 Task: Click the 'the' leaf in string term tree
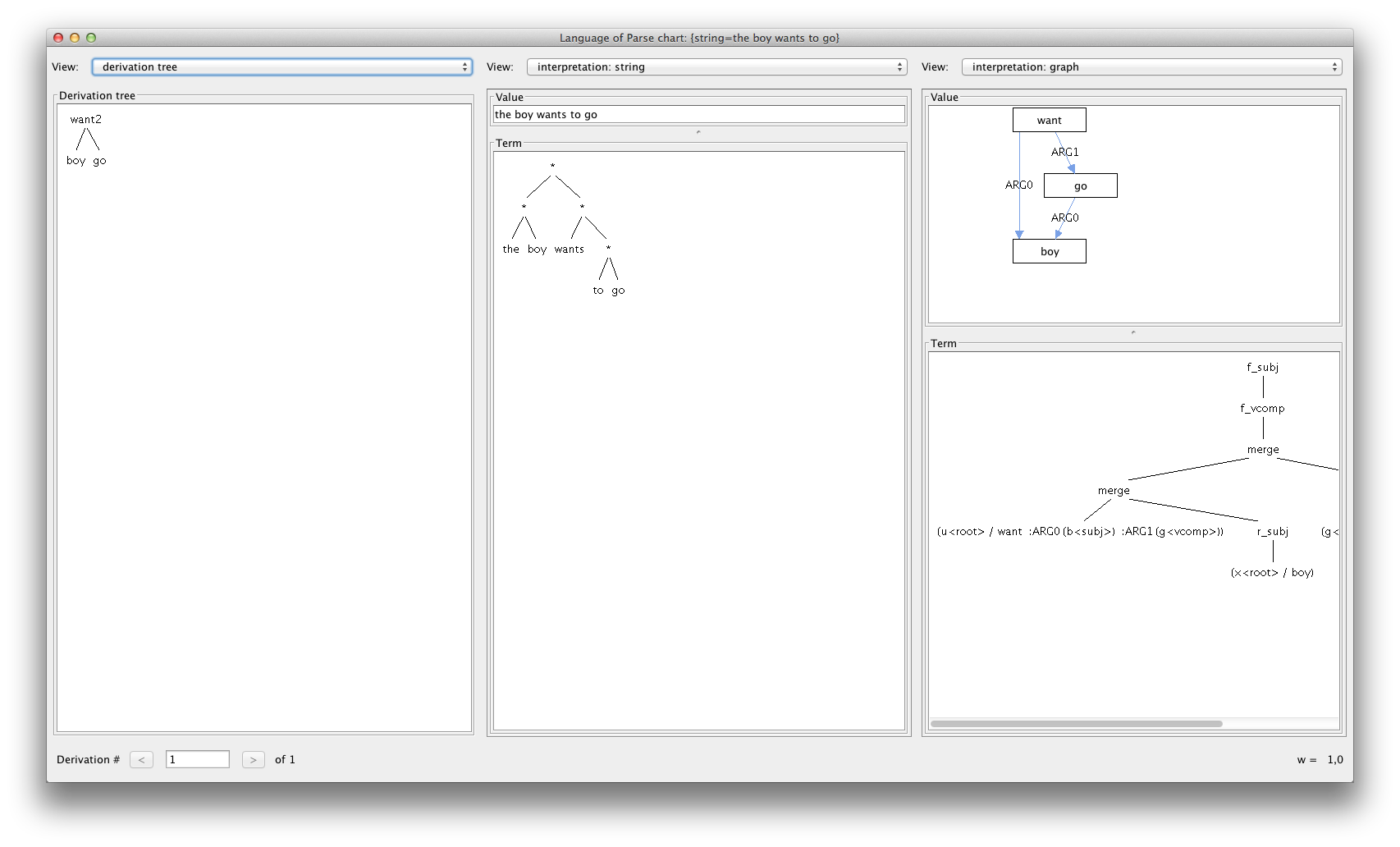(510, 249)
